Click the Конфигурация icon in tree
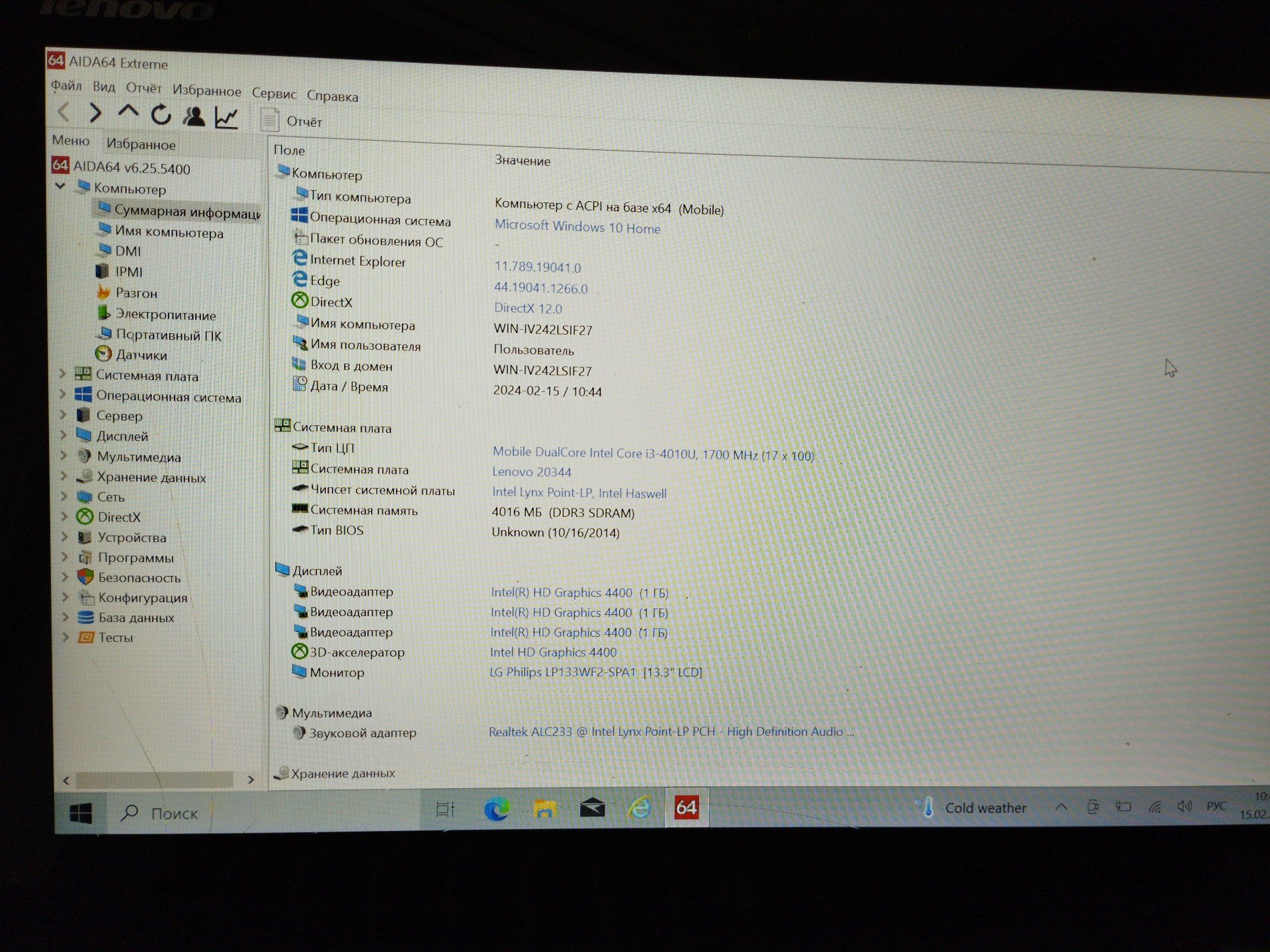The width and height of the screenshot is (1270, 952). [x=87, y=598]
